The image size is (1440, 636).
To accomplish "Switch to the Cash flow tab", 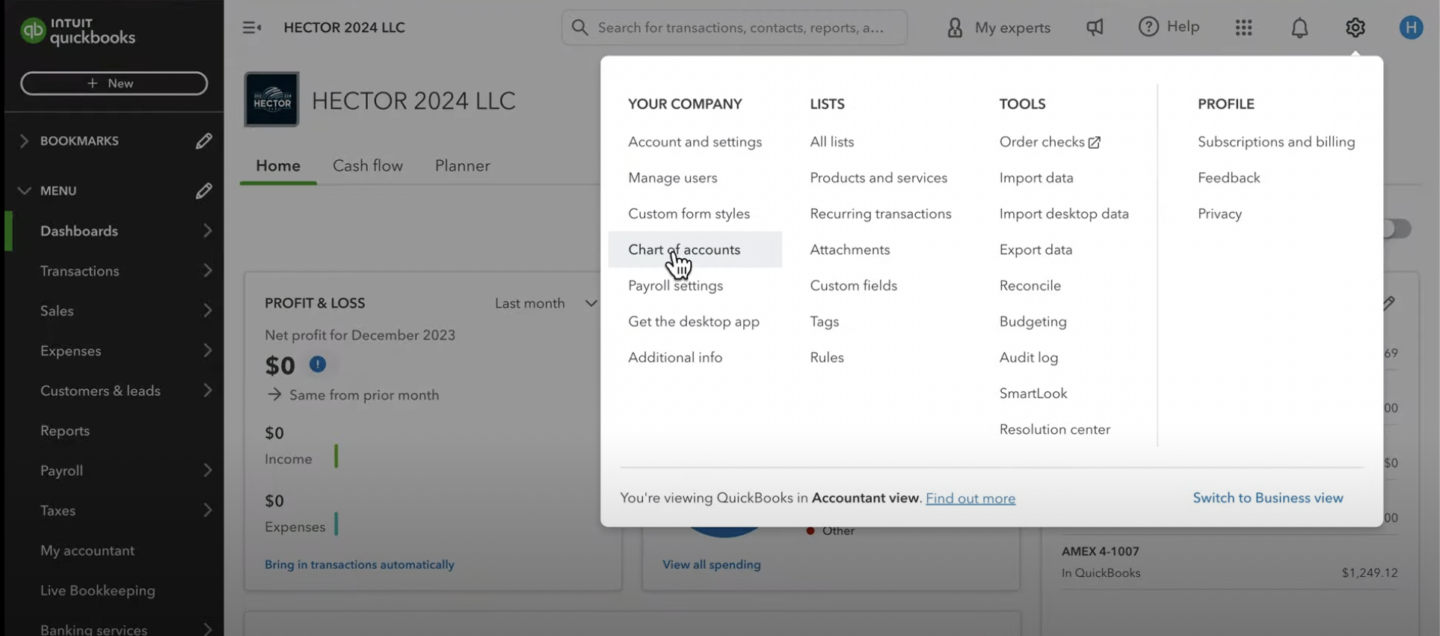I will coord(368,166).
